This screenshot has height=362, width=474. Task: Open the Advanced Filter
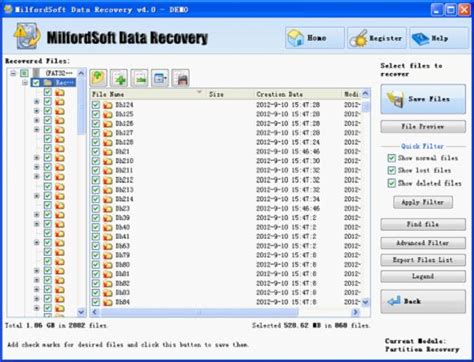click(x=423, y=243)
